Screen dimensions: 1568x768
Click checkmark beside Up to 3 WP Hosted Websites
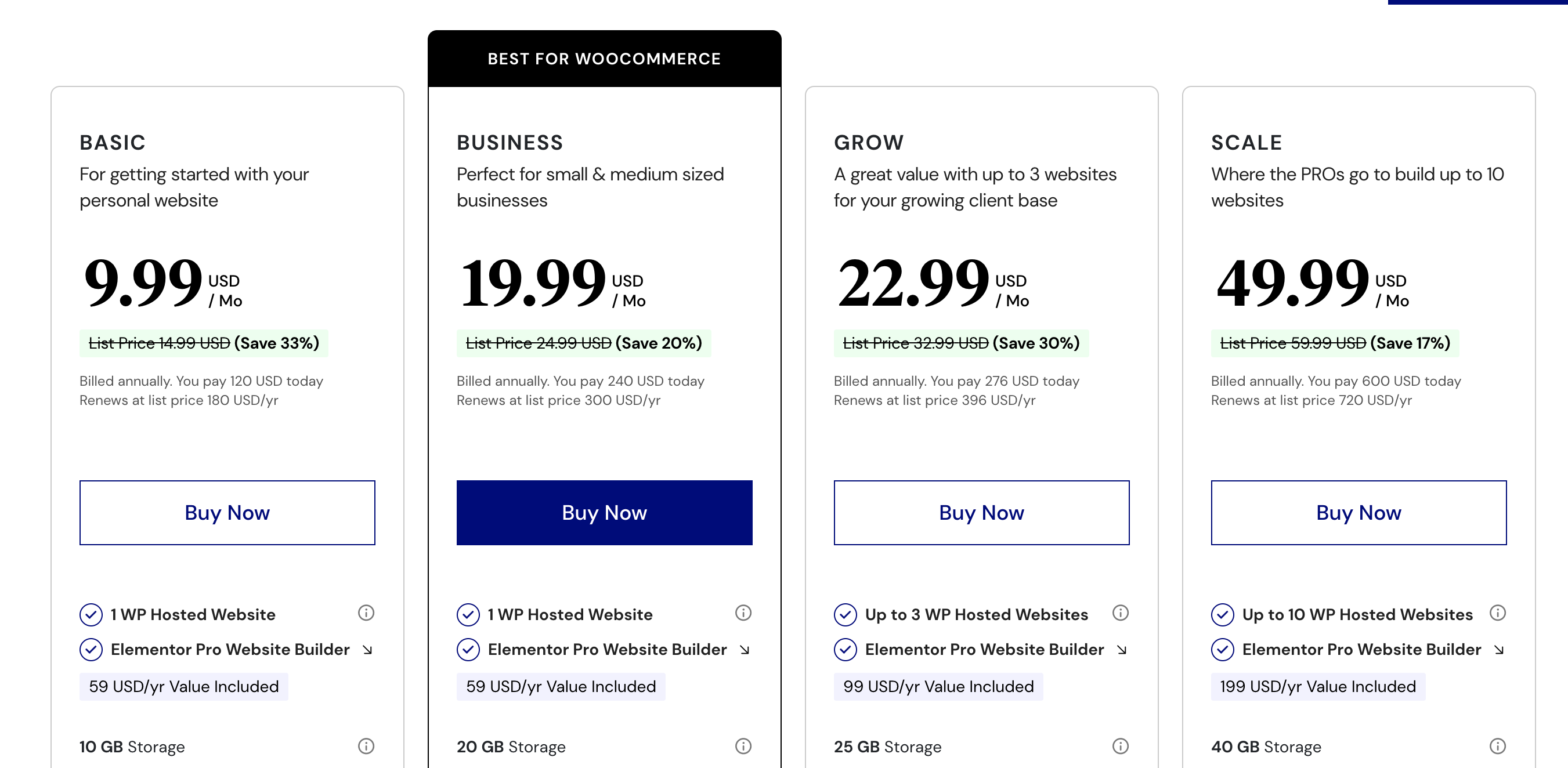846,615
